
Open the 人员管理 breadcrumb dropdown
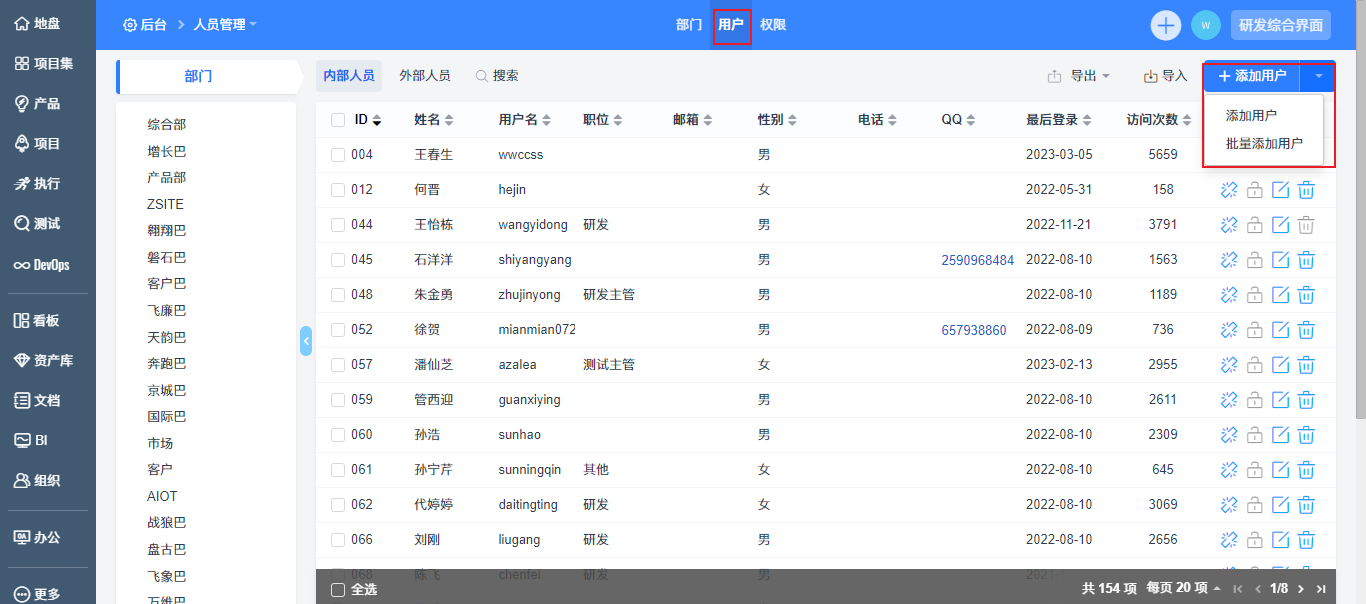(x=224, y=25)
